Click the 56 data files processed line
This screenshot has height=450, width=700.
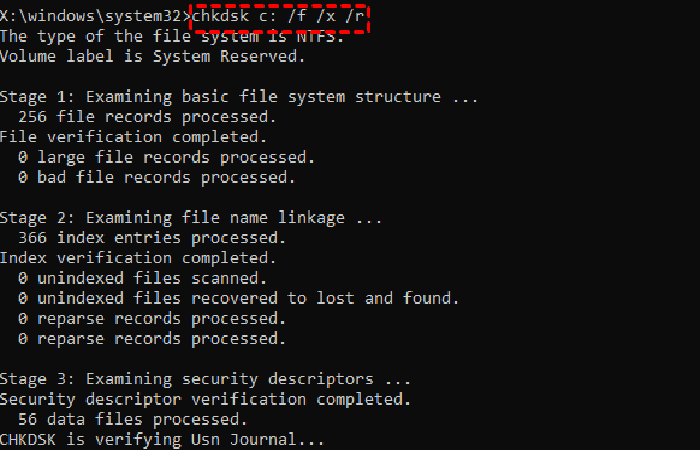[132, 420]
